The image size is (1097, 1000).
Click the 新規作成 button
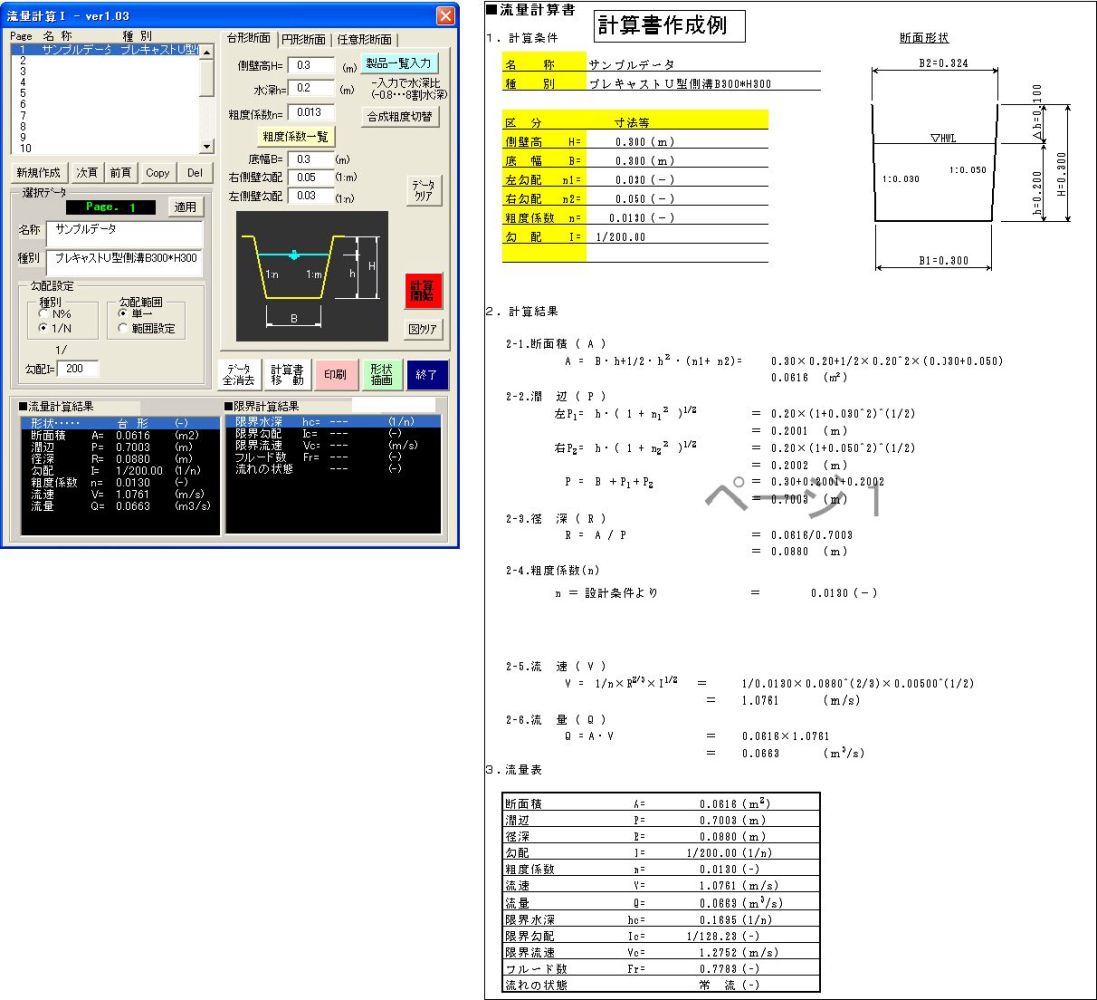click(x=38, y=173)
